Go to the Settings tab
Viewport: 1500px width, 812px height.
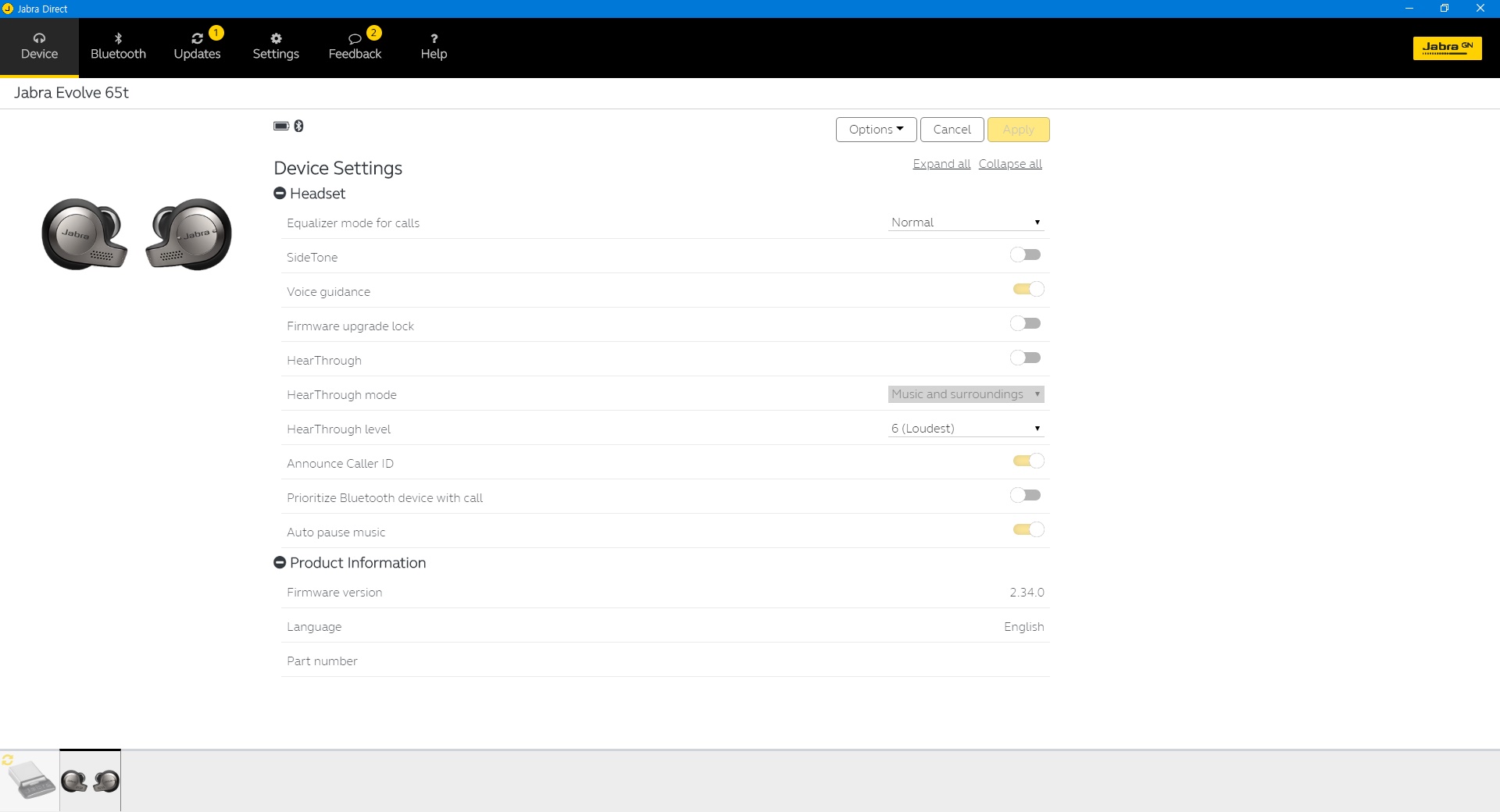[x=276, y=47]
